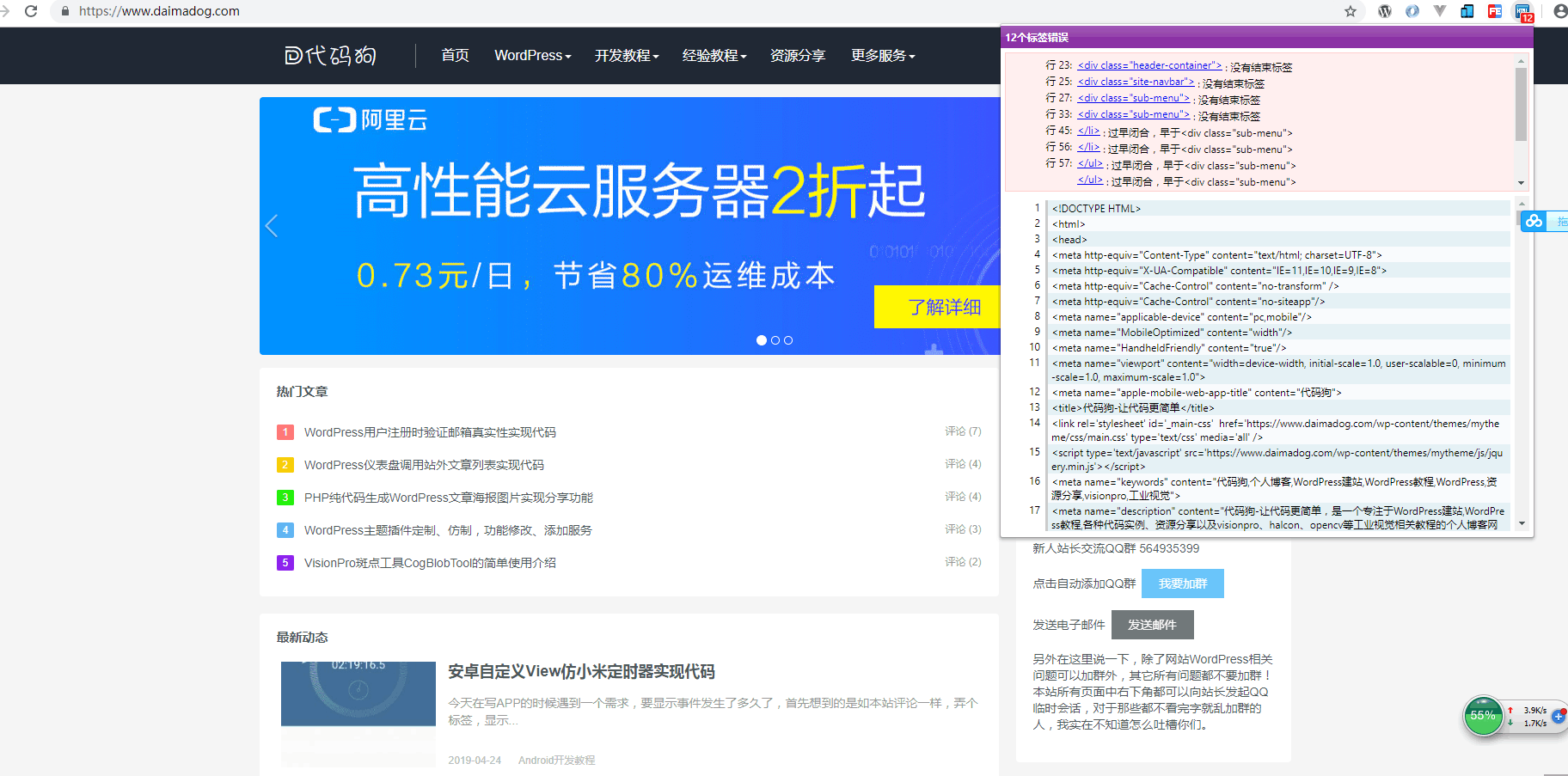Open the responsive device viewer extension icon
This screenshot has height=776, width=1568.
(x=1467, y=11)
